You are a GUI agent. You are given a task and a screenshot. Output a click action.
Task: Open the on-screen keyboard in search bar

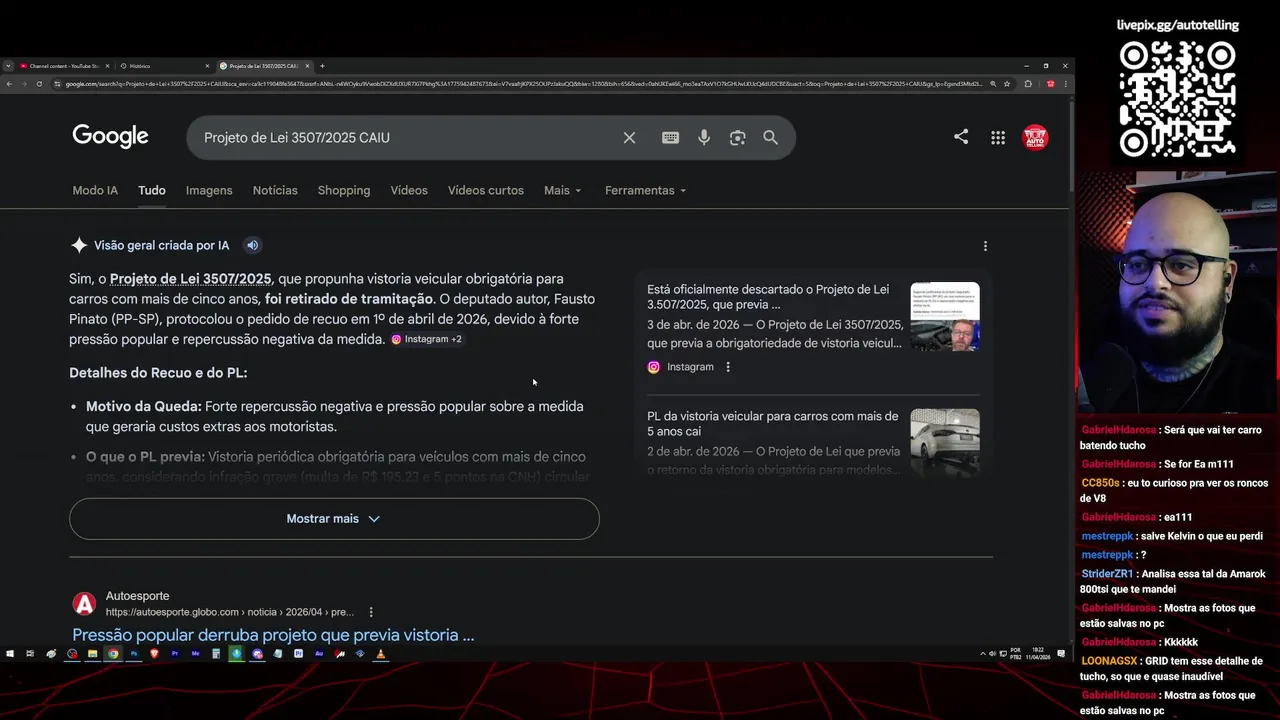[670, 138]
